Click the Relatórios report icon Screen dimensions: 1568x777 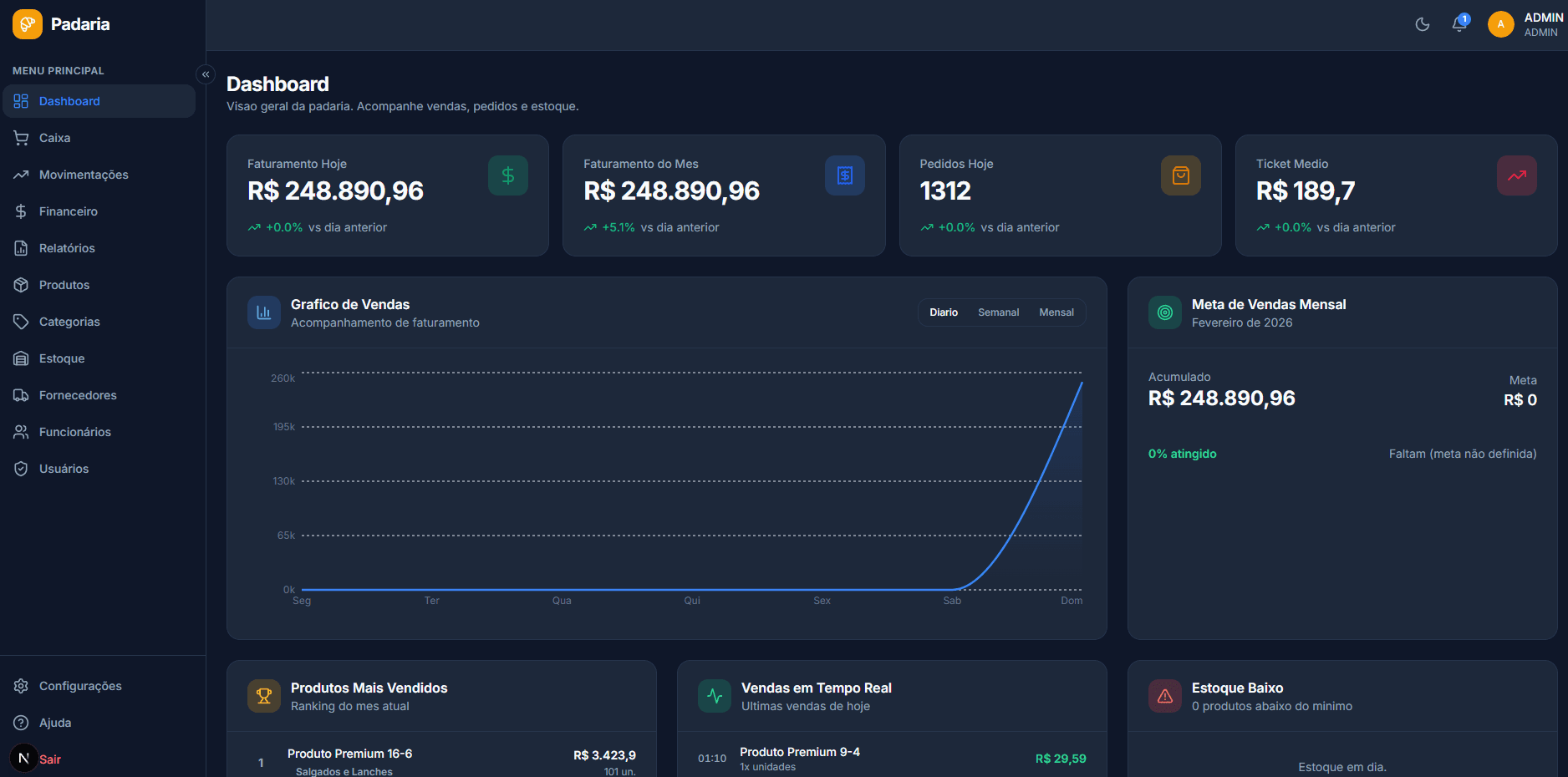click(x=21, y=248)
